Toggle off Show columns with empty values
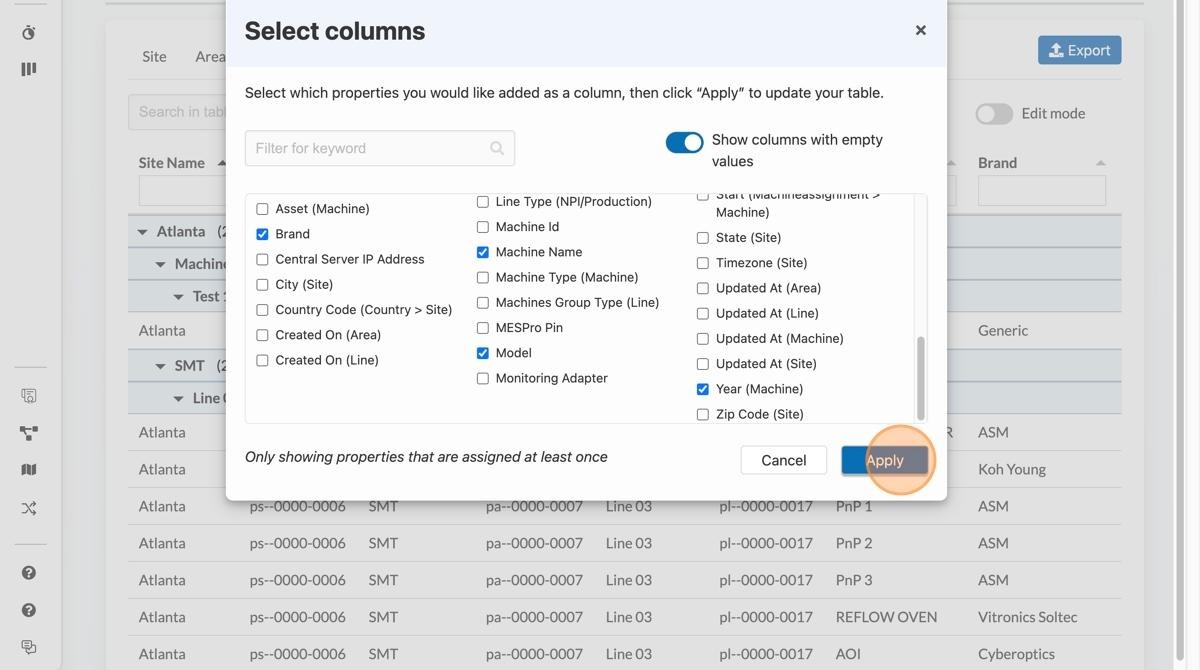This screenshot has width=1200, height=670. click(684, 142)
